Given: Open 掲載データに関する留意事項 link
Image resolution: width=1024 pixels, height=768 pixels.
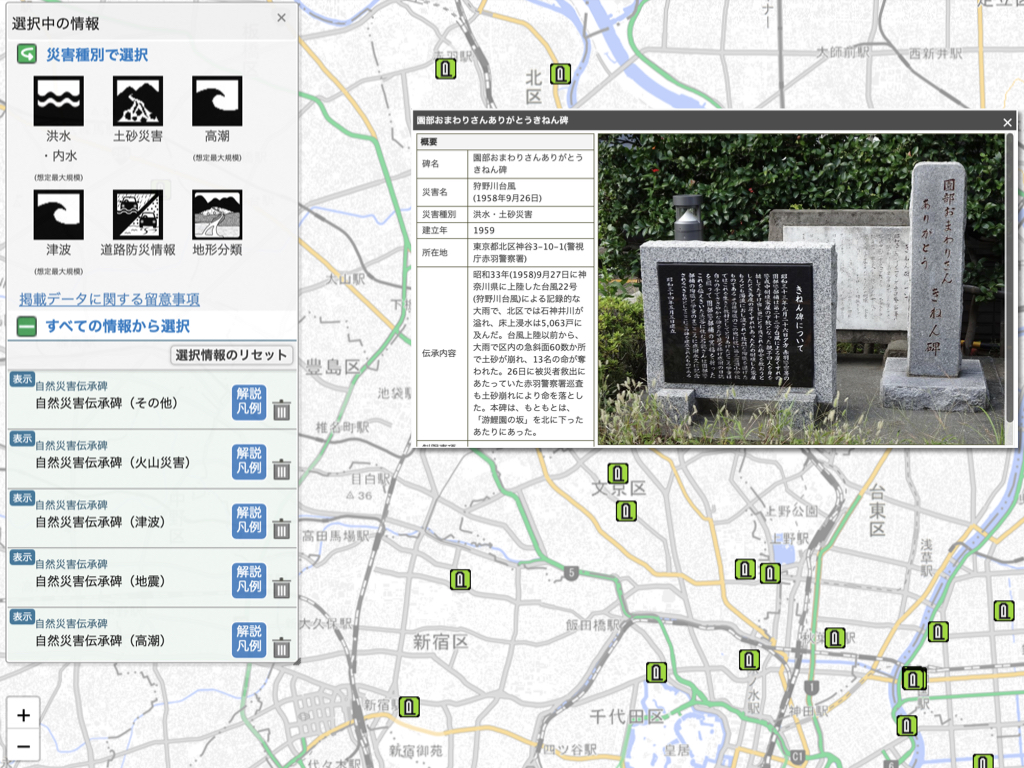Looking at the screenshot, I should [x=109, y=299].
